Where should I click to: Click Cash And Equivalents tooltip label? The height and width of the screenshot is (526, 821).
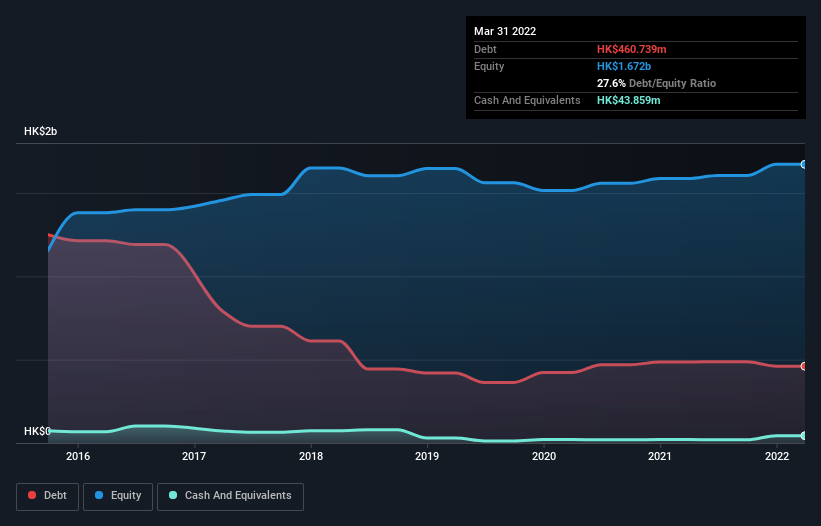(x=527, y=100)
